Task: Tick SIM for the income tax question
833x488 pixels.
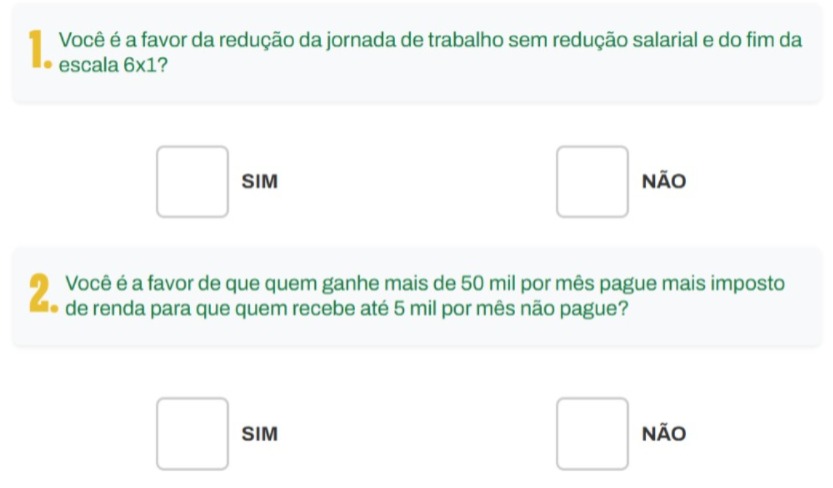Action: [193, 433]
